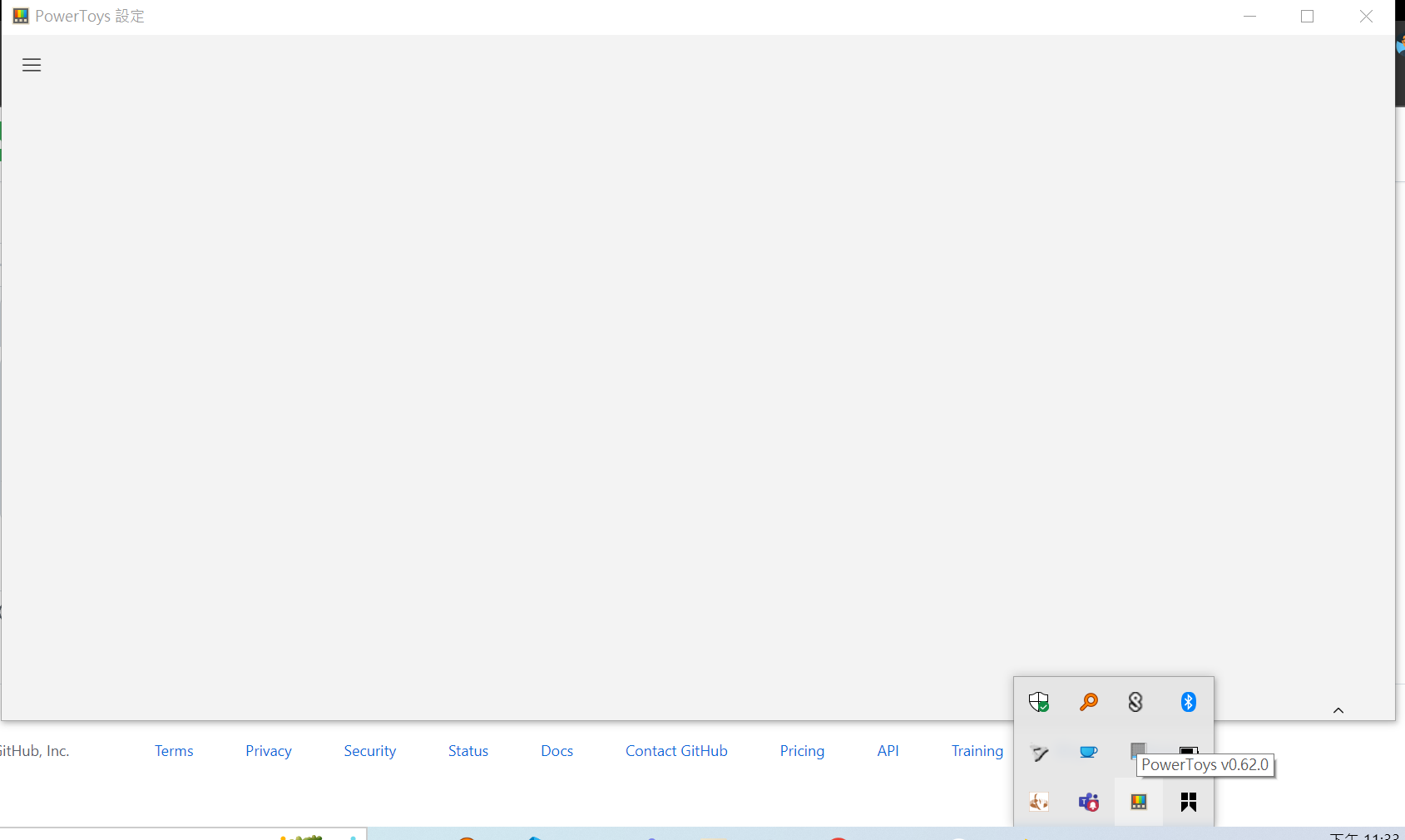Open the Security link in GitHub footer

click(x=370, y=751)
